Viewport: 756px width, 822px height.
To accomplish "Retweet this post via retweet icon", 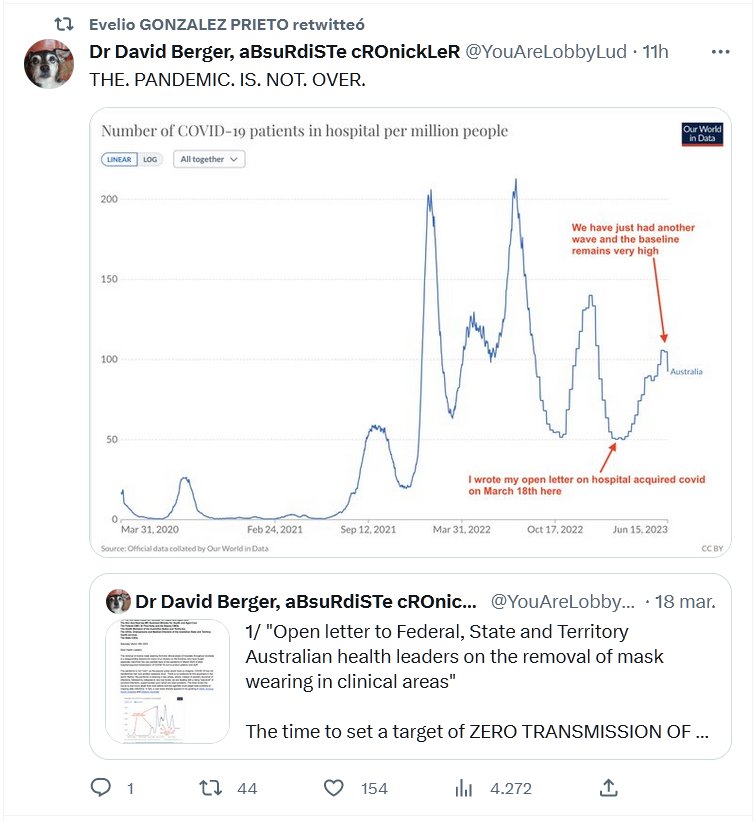I will [211, 788].
